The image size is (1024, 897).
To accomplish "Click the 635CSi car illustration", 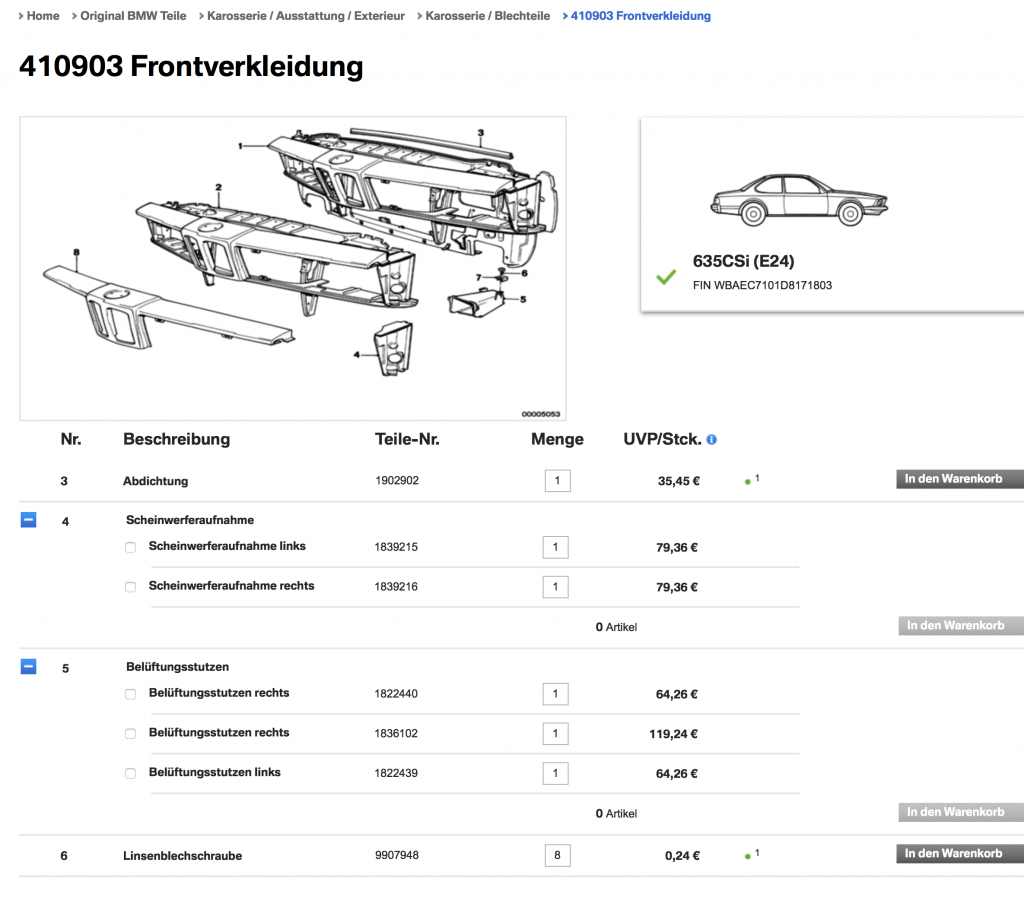I will [x=787, y=198].
